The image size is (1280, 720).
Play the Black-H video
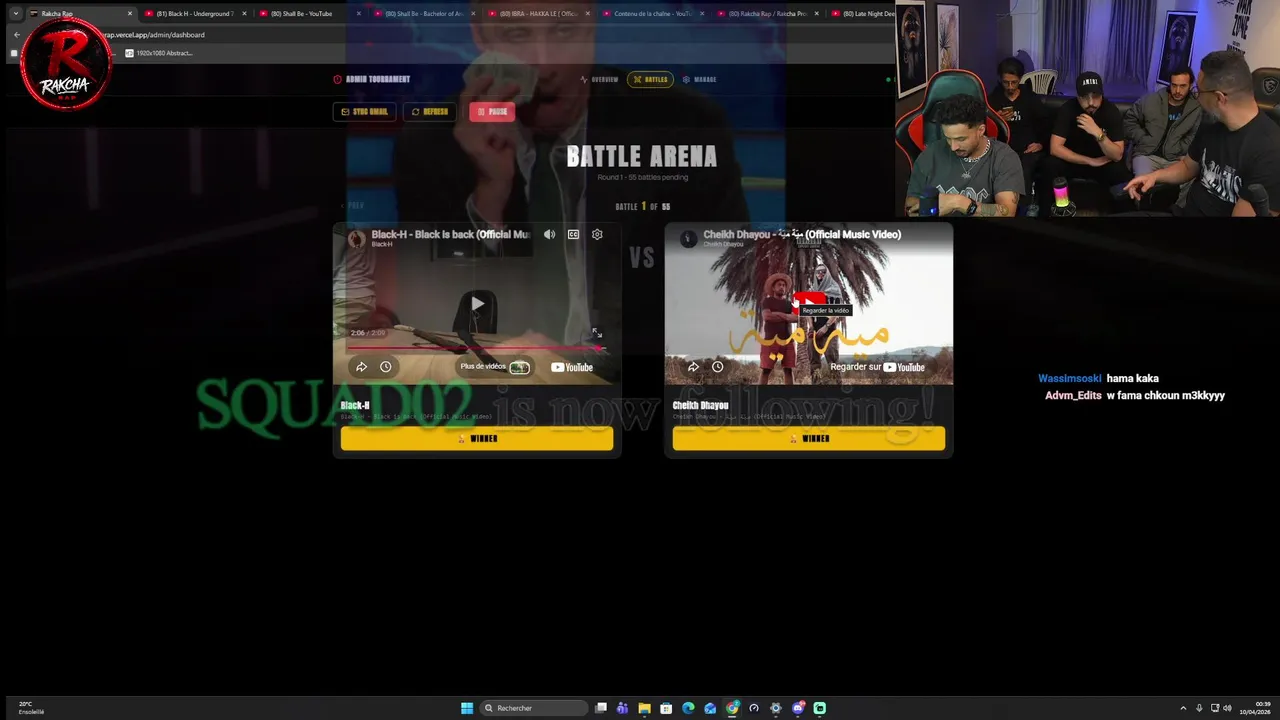click(x=477, y=304)
